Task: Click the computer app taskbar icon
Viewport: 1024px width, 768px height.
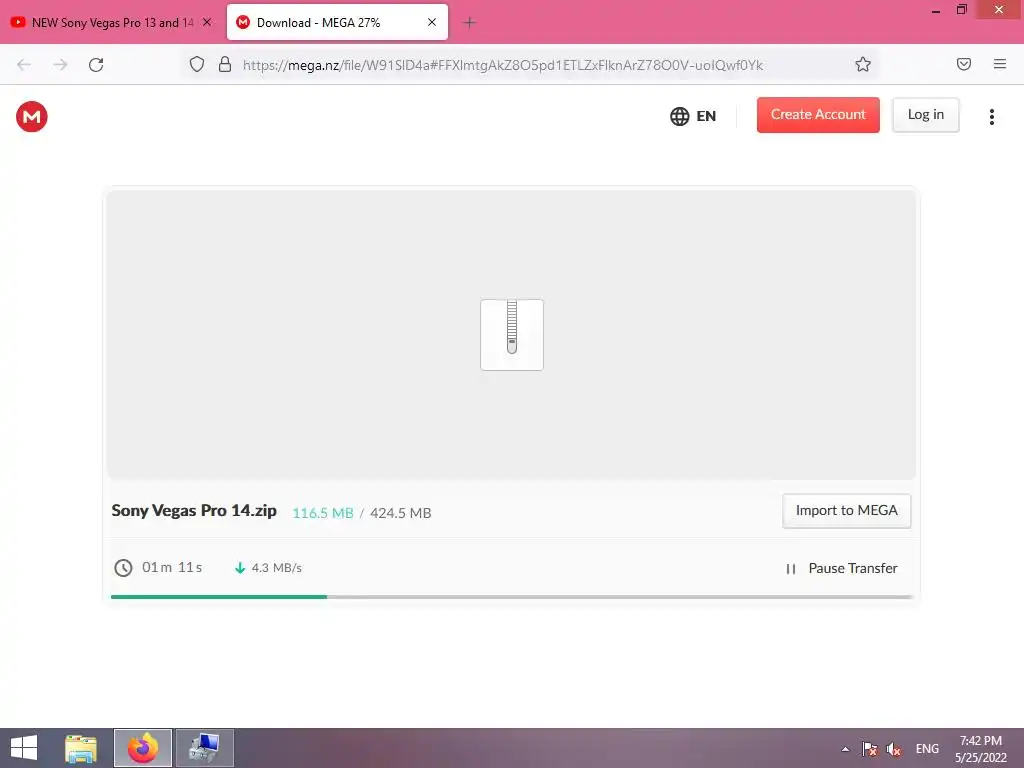Action: (x=204, y=748)
